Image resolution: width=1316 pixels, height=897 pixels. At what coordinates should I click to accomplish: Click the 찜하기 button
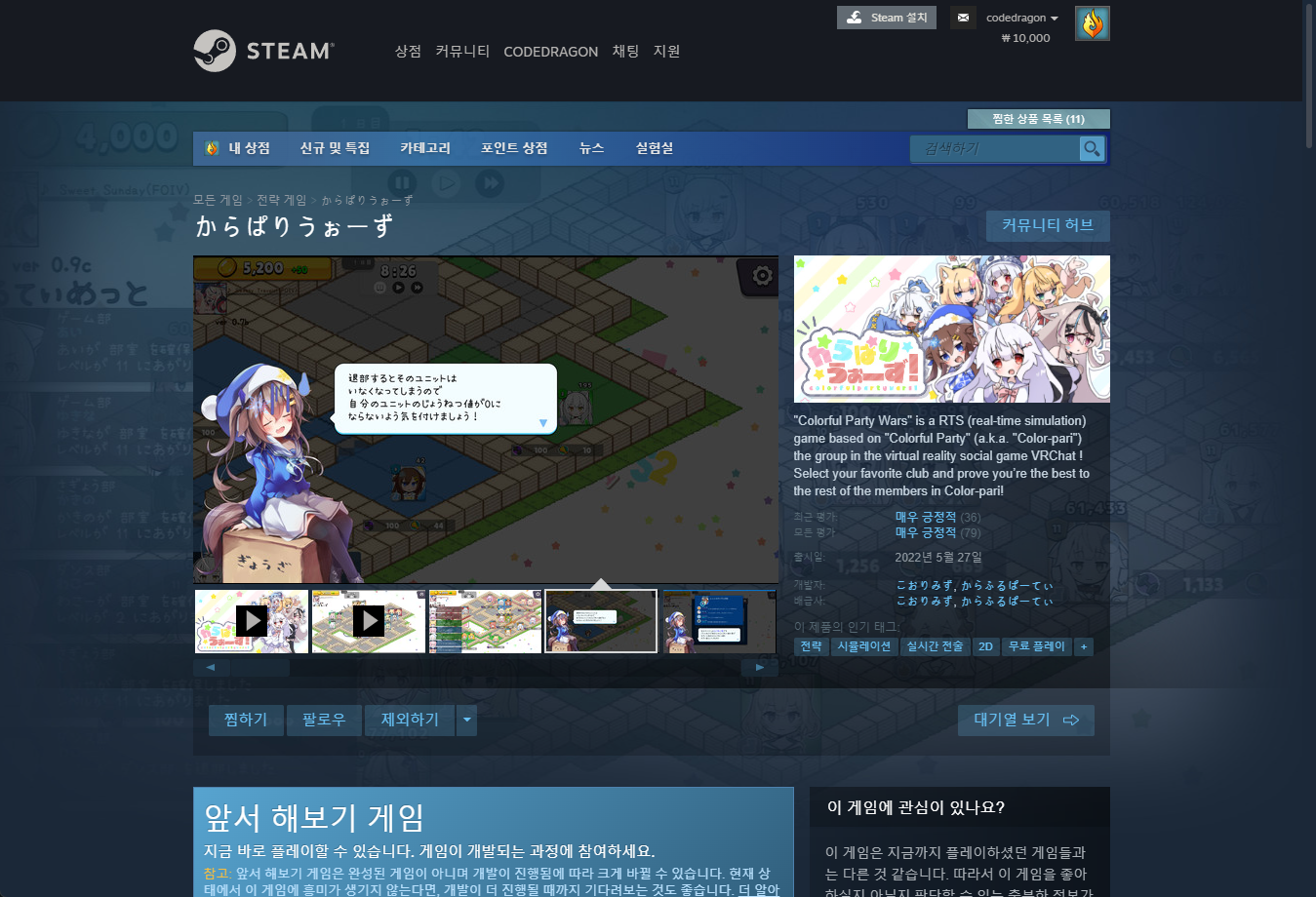246,721
